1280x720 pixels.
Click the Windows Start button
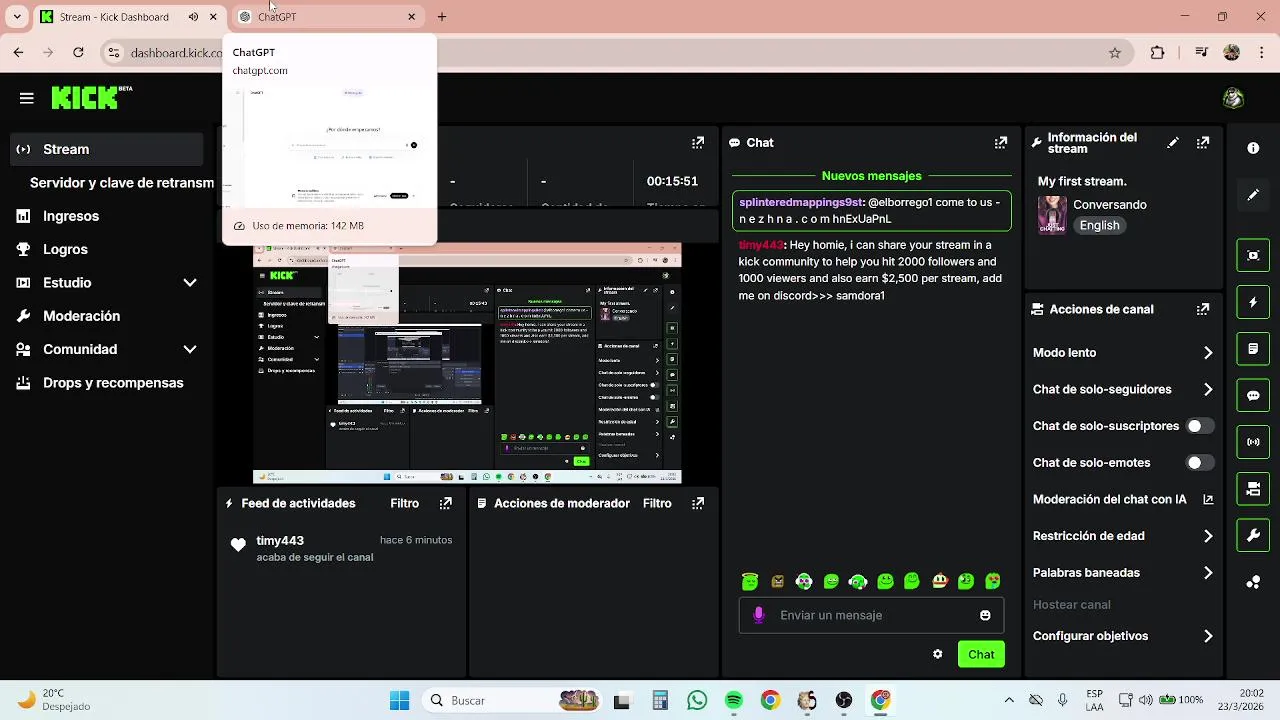pos(399,700)
